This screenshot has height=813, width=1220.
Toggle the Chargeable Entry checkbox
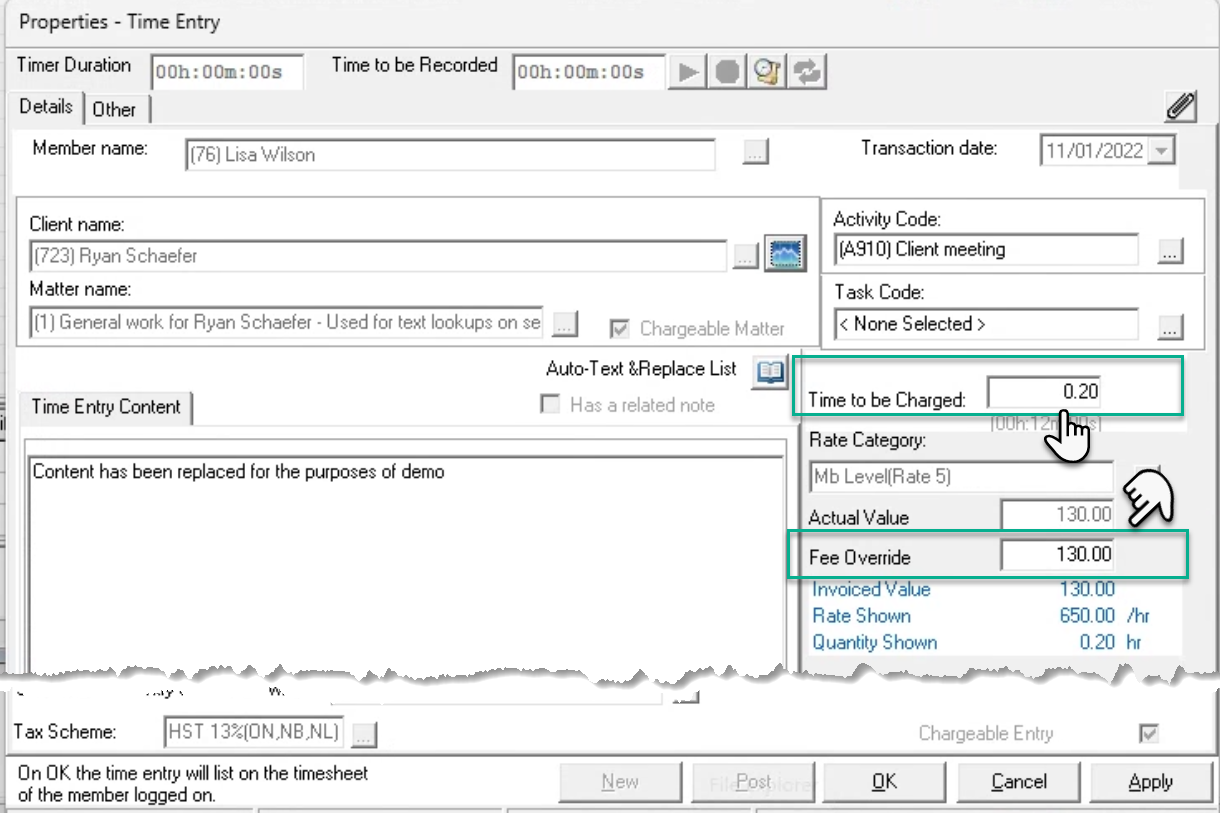(1149, 734)
